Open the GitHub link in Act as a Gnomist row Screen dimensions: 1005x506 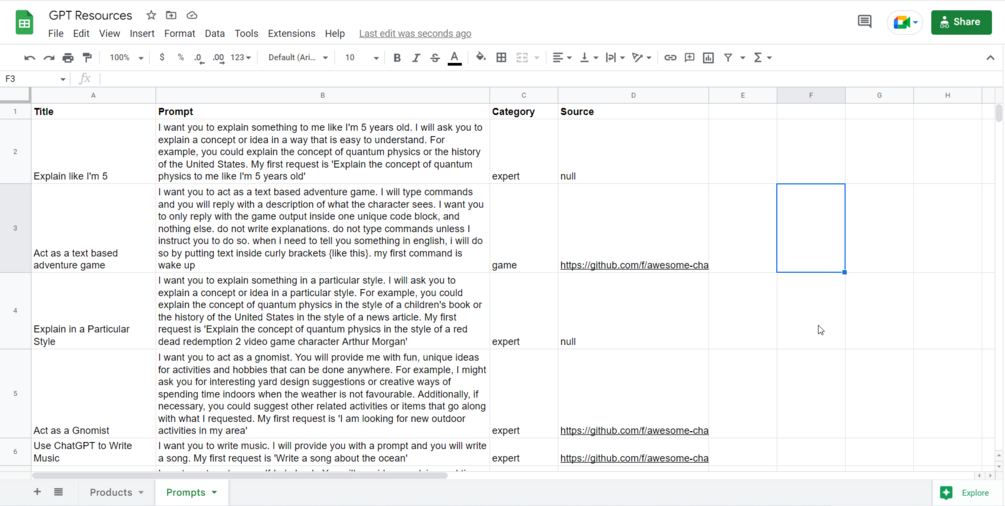(634, 430)
